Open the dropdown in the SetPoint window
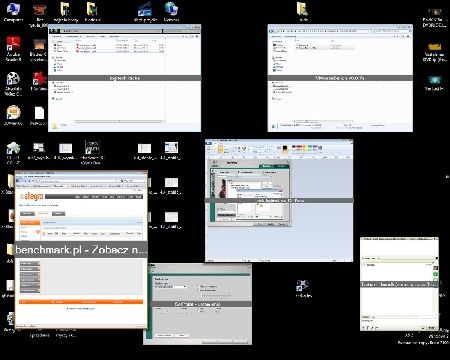This screenshot has height=360, width=450. pyautogui.click(x=171, y=287)
